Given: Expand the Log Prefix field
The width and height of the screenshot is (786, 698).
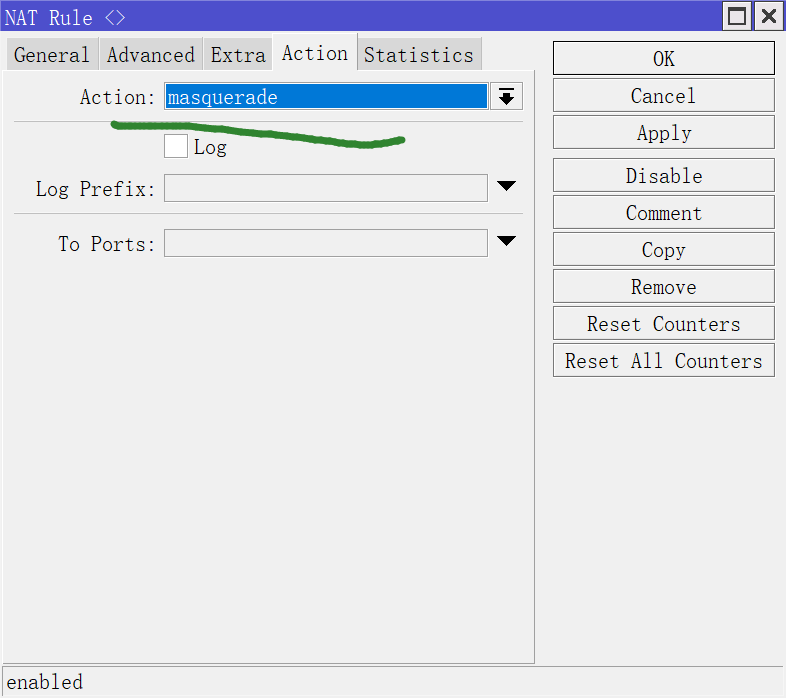Looking at the screenshot, I should pos(506,187).
